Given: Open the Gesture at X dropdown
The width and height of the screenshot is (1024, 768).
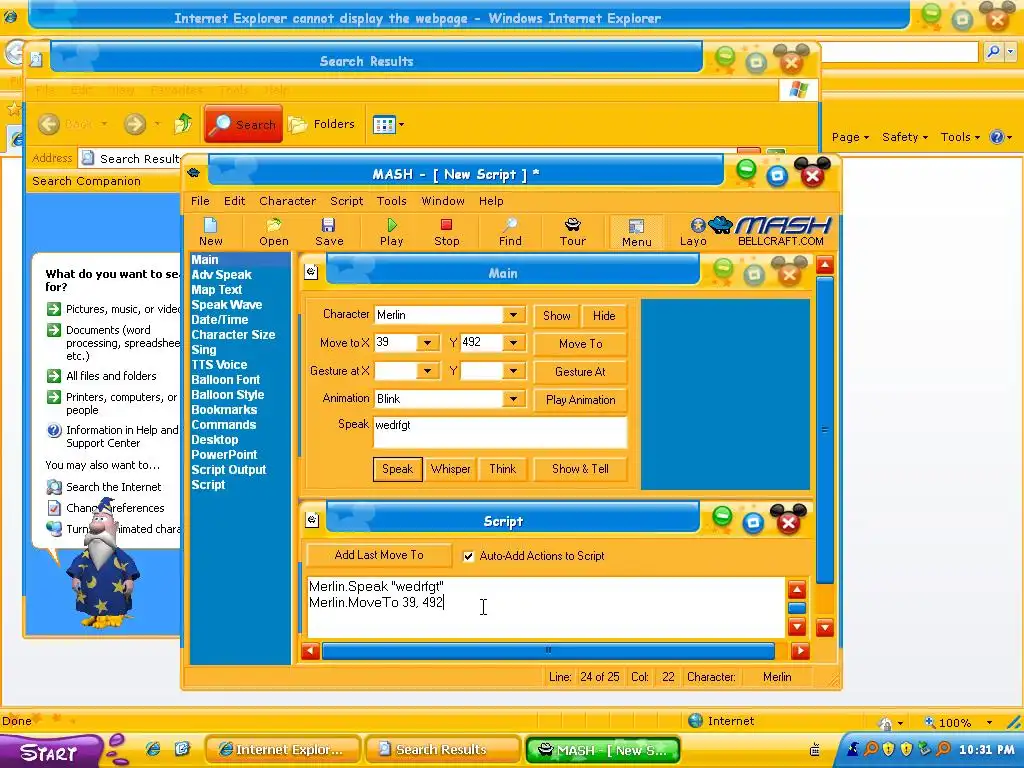Looking at the screenshot, I should pyautogui.click(x=427, y=371).
